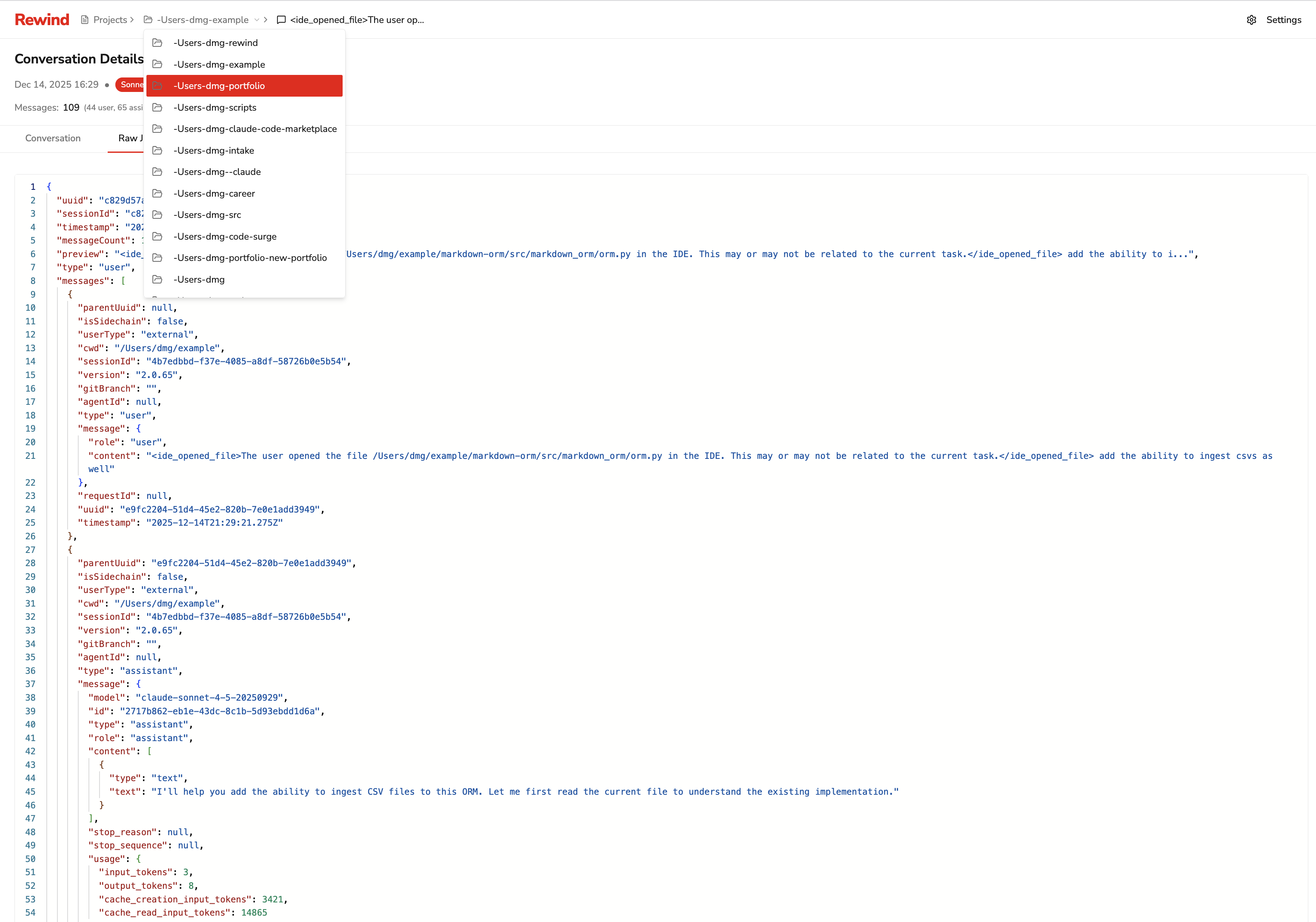
Task: Click line number 21 in the JSON viewer
Action: [x=30, y=456]
